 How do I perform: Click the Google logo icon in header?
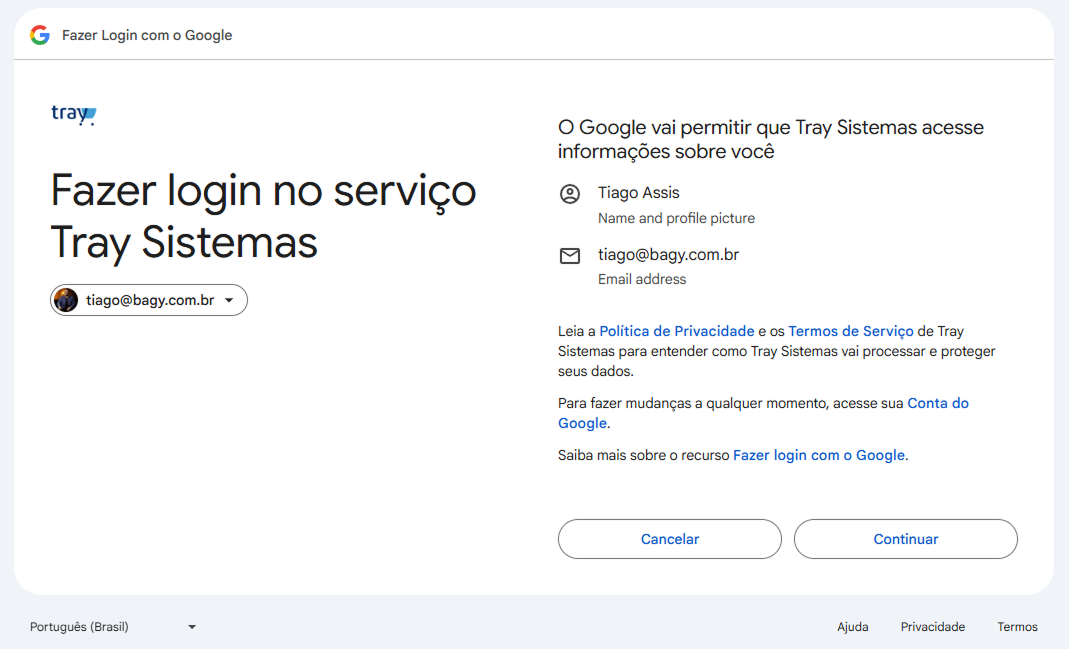tap(40, 35)
